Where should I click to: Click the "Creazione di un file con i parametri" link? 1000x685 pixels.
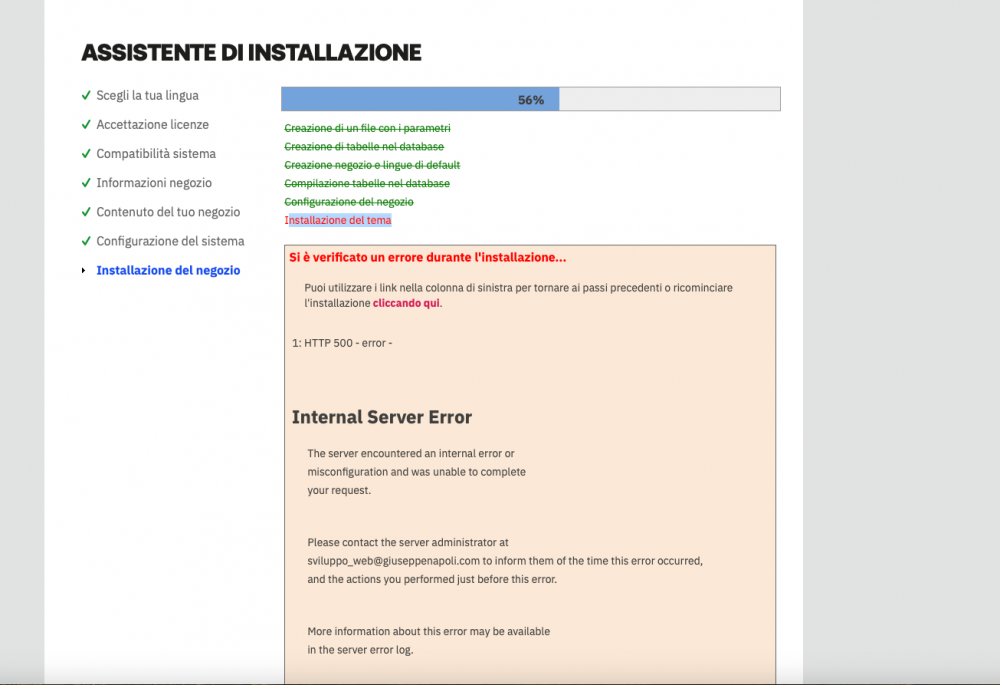368,128
